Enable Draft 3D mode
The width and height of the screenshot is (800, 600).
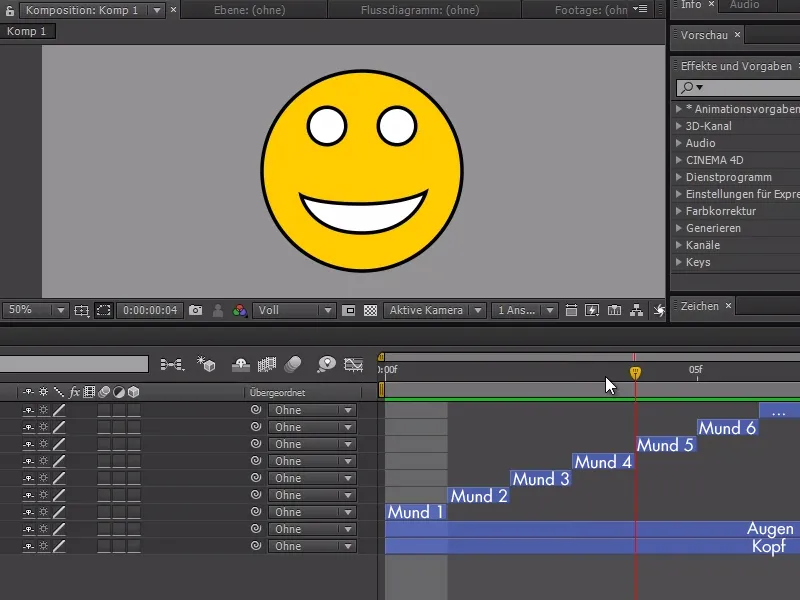pos(207,365)
